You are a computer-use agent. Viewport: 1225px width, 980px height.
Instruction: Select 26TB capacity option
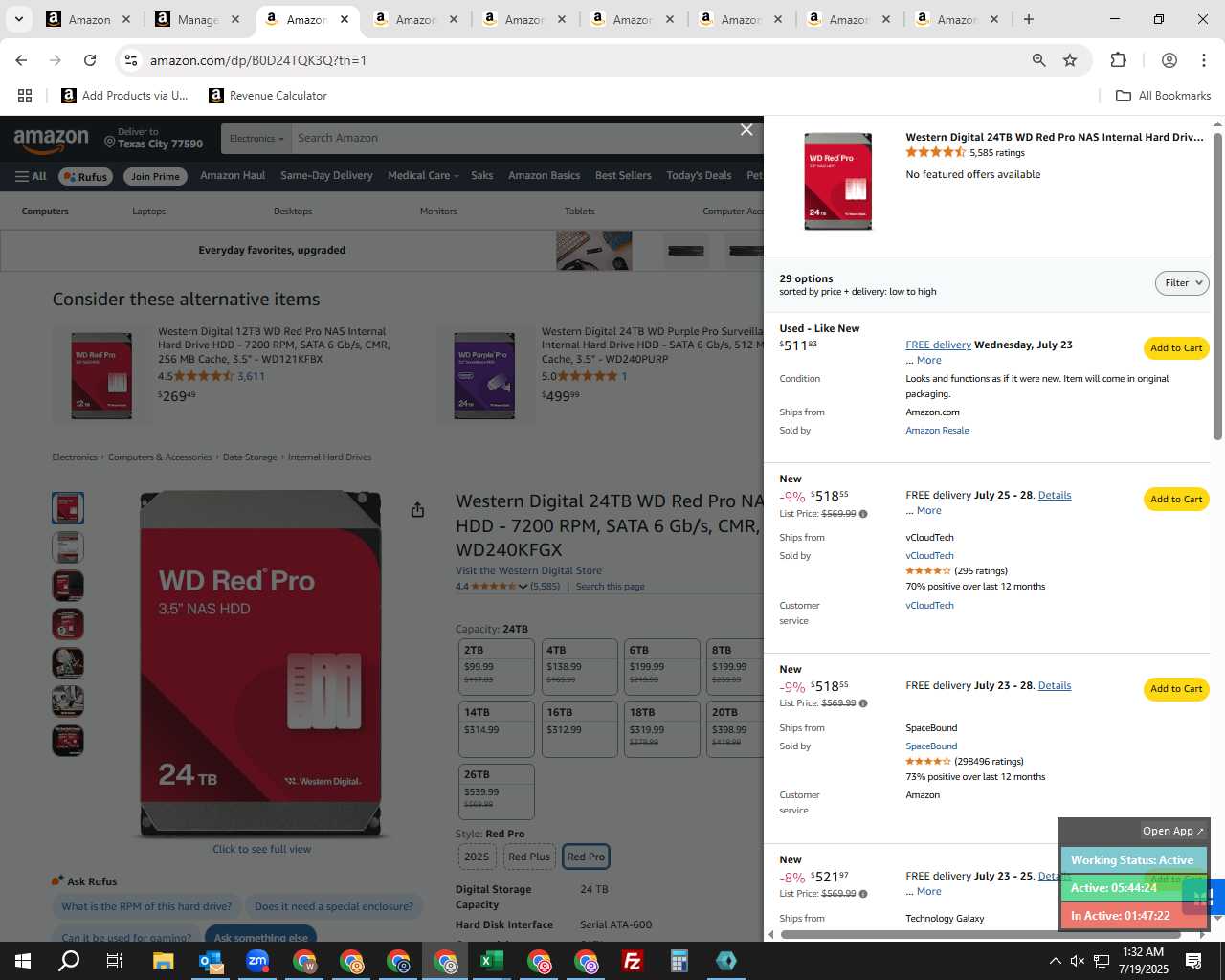tap(495, 791)
